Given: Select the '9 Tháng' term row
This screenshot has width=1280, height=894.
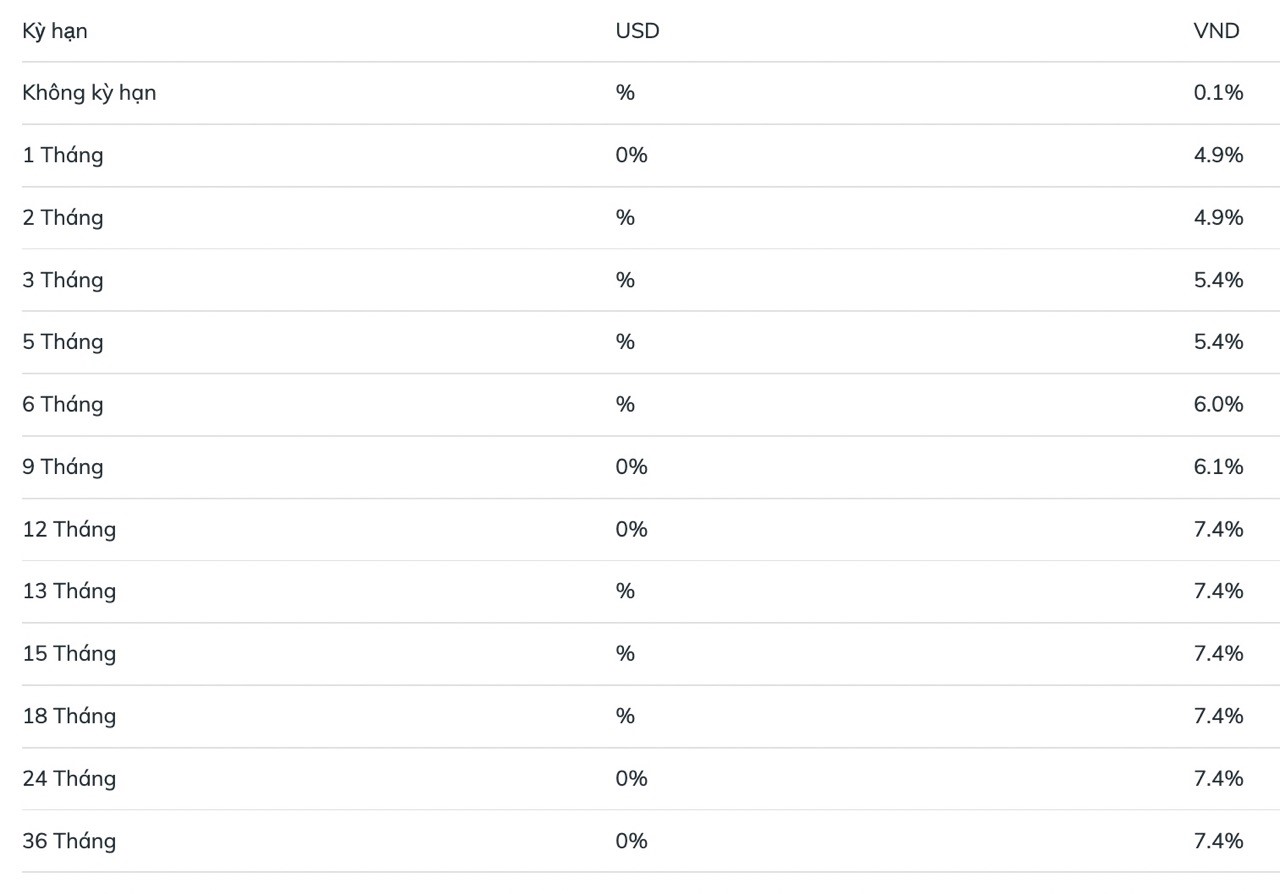Looking at the screenshot, I should pyautogui.click(x=63, y=466).
